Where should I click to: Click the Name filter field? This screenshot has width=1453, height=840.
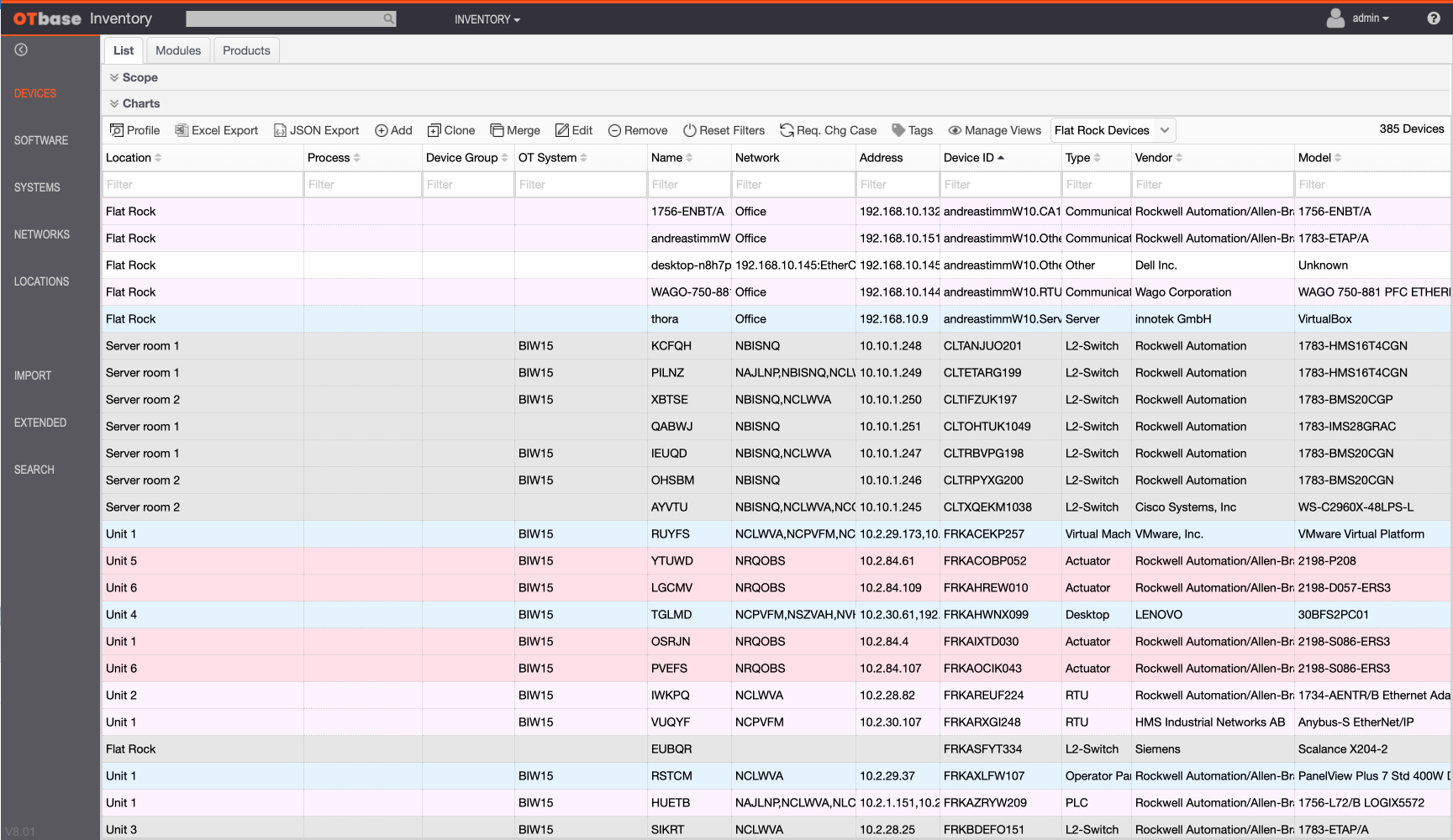(689, 184)
